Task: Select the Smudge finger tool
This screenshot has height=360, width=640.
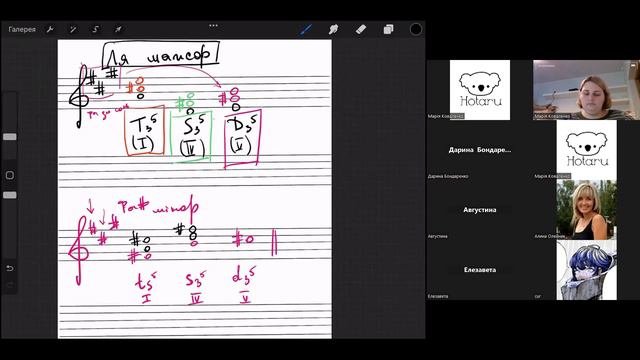Action: (x=333, y=29)
